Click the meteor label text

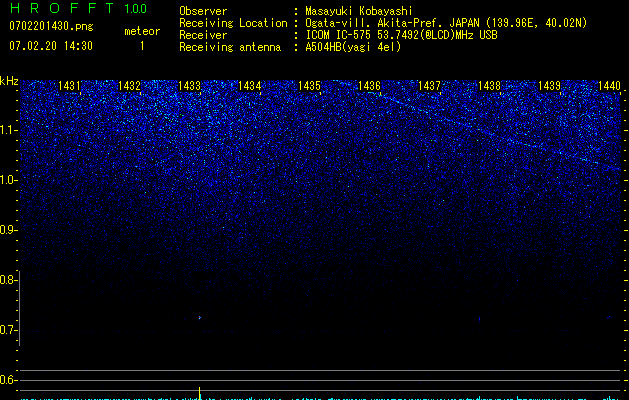(x=142, y=31)
